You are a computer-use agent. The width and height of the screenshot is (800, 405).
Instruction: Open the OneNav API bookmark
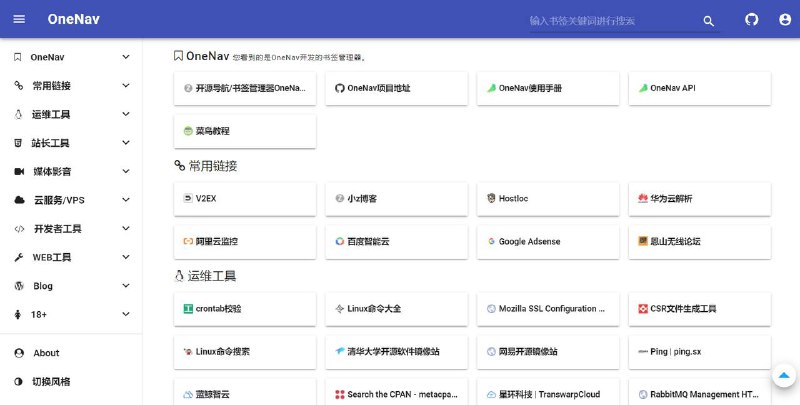coord(699,88)
